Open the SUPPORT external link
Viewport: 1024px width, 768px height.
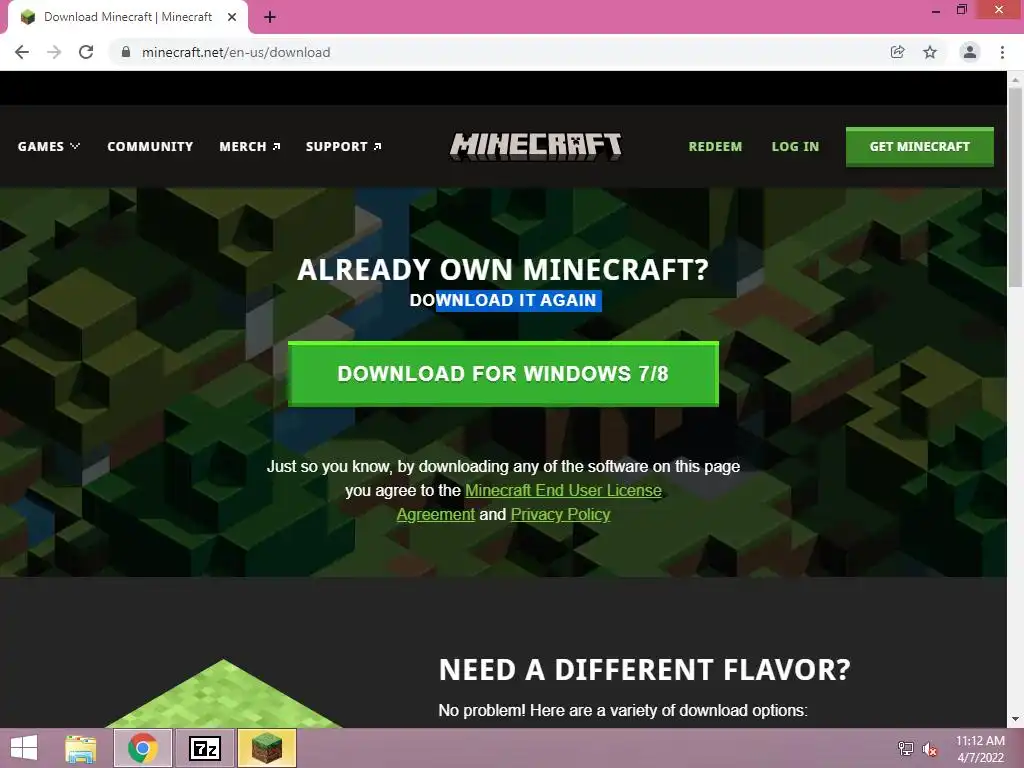click(344, 146)
